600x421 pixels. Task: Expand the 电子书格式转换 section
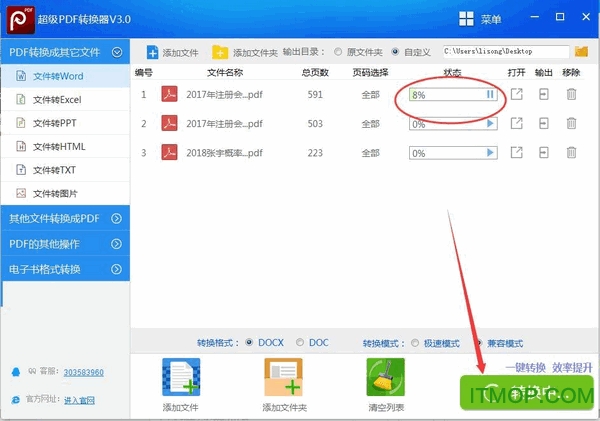pyautogui.click(x=116, y=269)
